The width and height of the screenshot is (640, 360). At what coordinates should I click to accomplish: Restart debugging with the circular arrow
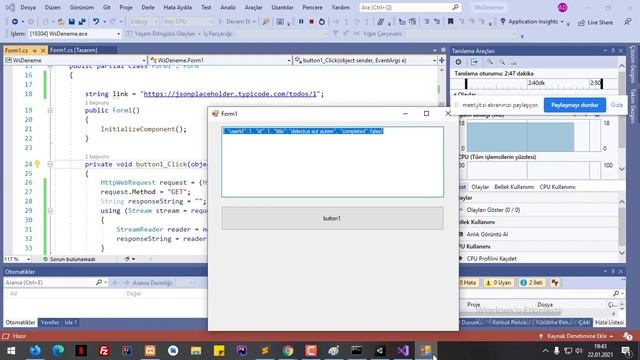pos(322,22)
